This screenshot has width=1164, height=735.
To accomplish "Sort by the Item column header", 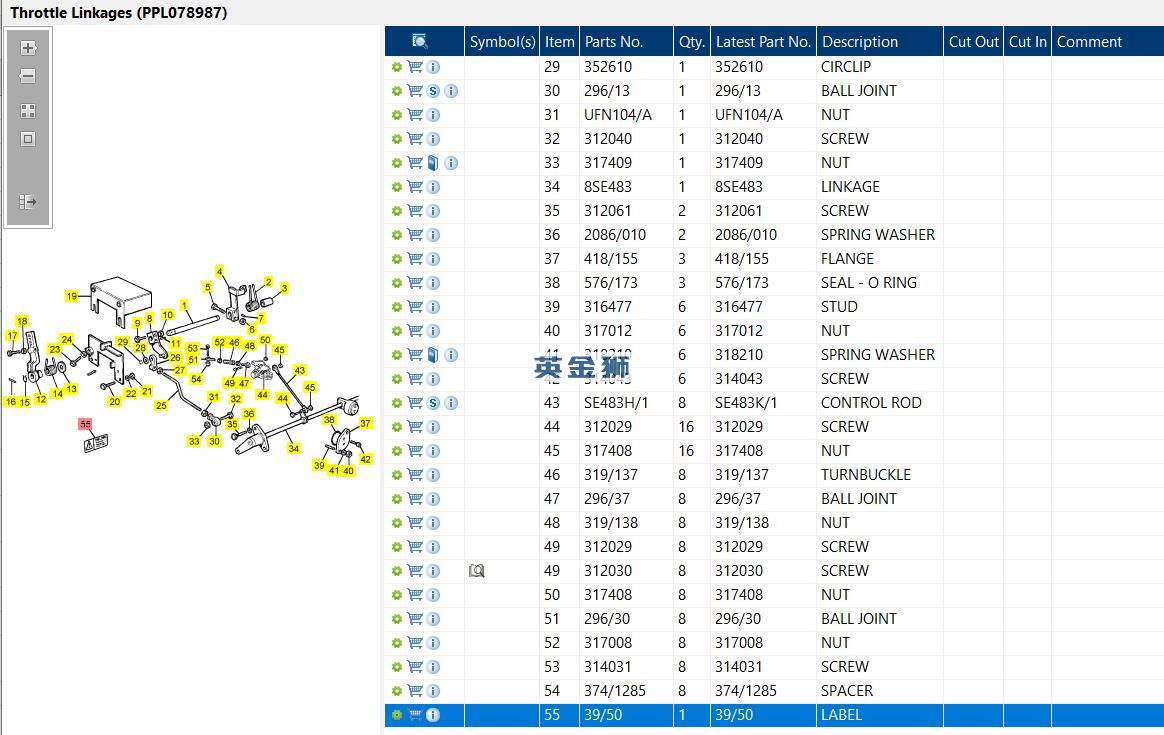I will click(x=559, y=42).
